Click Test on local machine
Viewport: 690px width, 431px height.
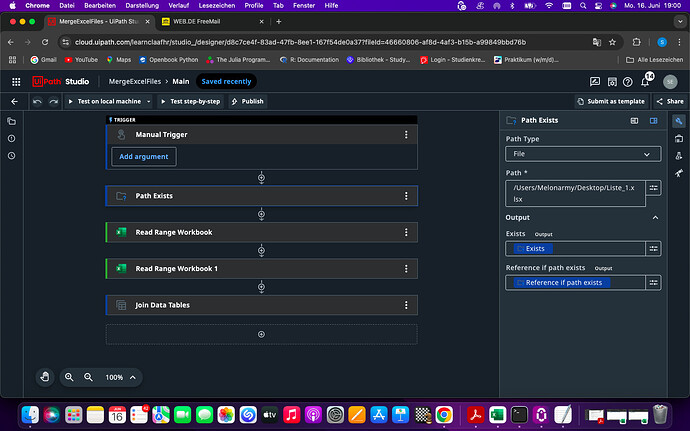pyautogui.click(x=105, y=102)
